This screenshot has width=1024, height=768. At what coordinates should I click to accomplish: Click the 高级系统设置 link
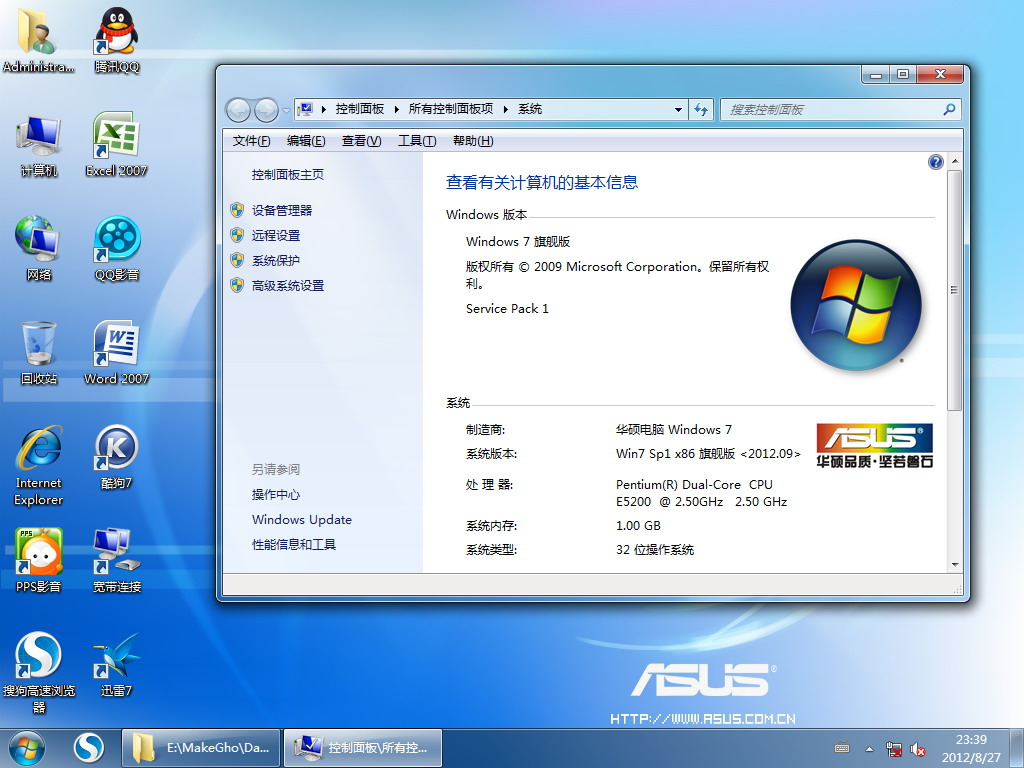[288, 285]
